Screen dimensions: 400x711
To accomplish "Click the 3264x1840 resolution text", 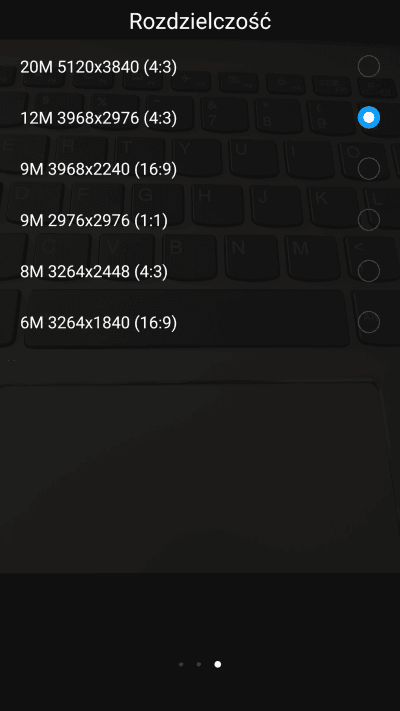I will coord(89,323).
